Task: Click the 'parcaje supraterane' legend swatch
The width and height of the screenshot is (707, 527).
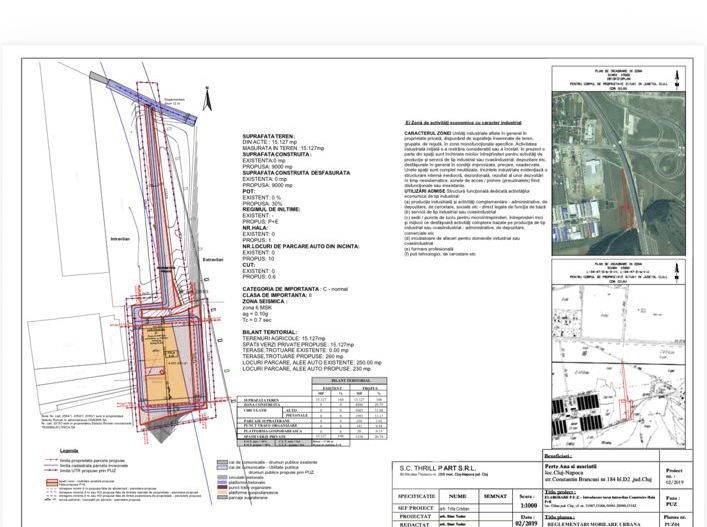Action: [222, 497]
